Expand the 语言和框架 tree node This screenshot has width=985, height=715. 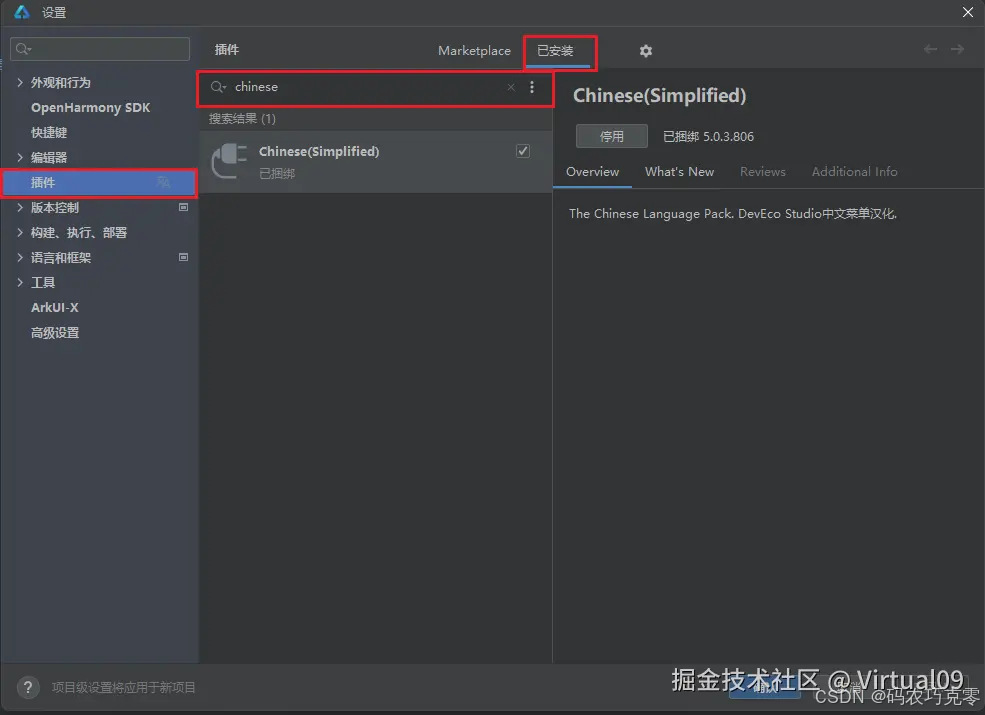coord(19,257)
